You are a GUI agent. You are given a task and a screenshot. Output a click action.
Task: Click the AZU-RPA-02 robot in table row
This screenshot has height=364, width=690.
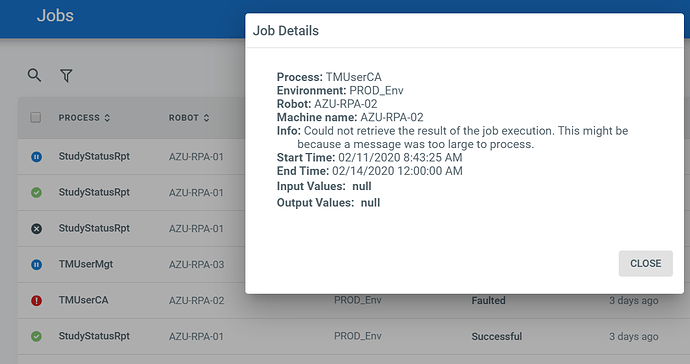[x=197, y=301]
